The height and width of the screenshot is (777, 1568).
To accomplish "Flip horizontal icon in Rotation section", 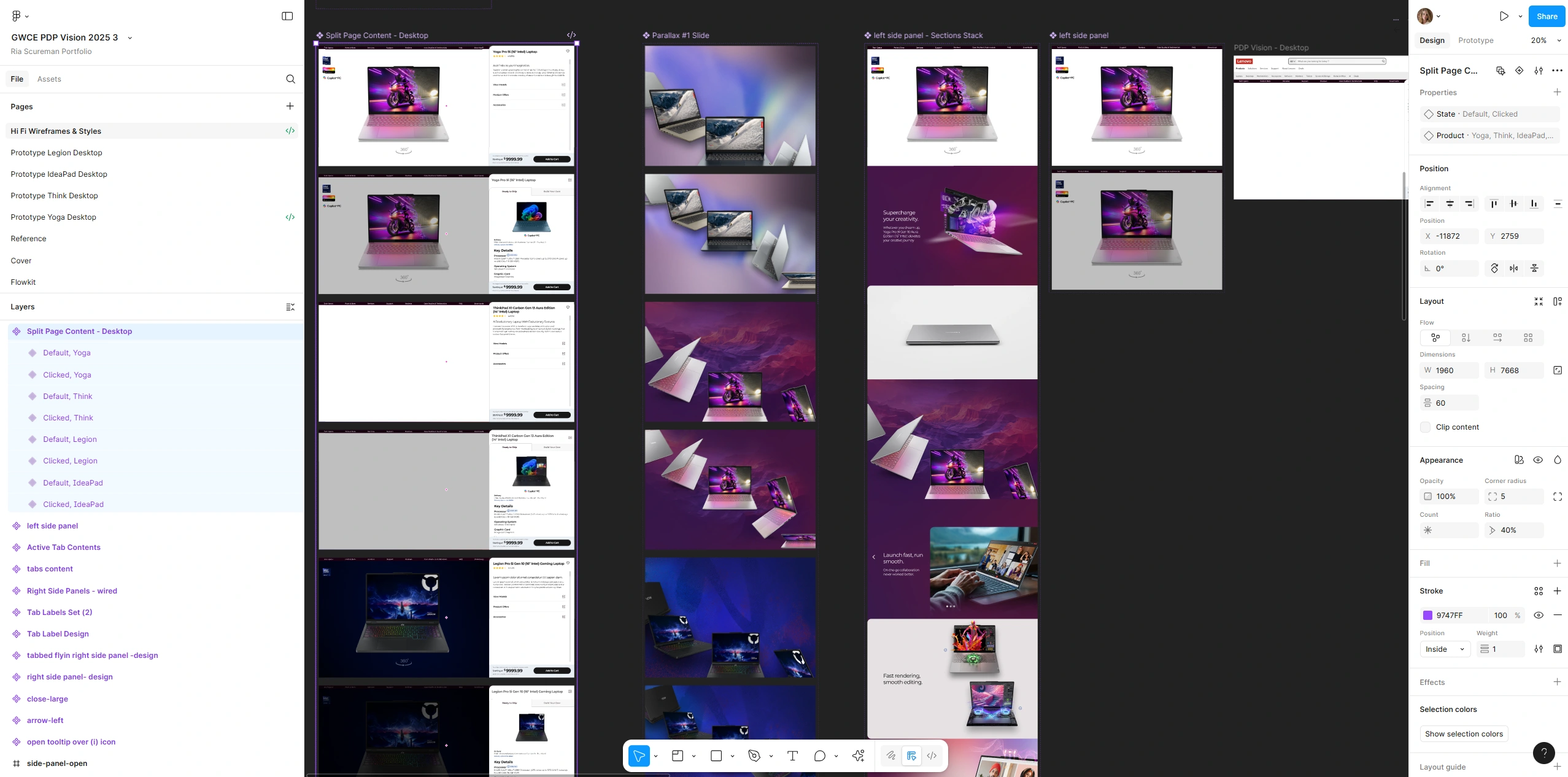I will (x=1514, y=268).
